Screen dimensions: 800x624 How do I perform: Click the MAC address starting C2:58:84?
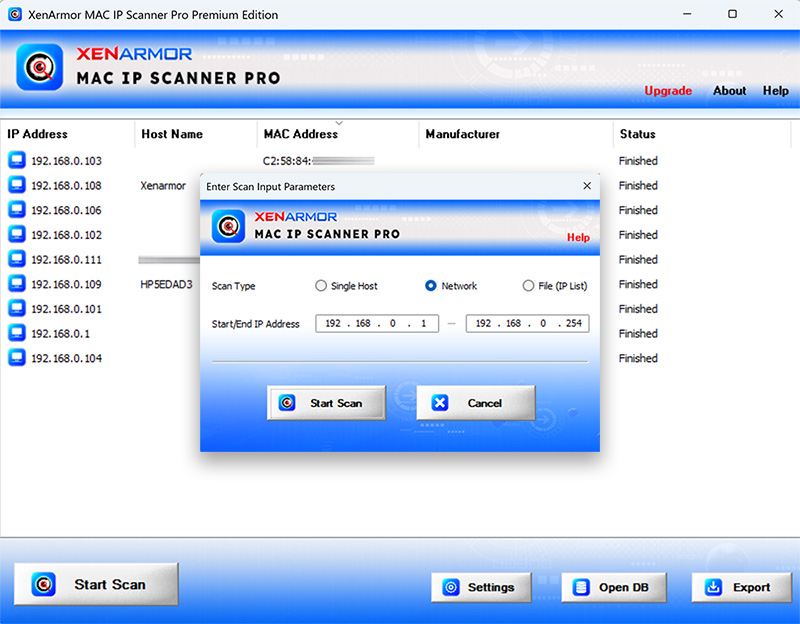318,161
